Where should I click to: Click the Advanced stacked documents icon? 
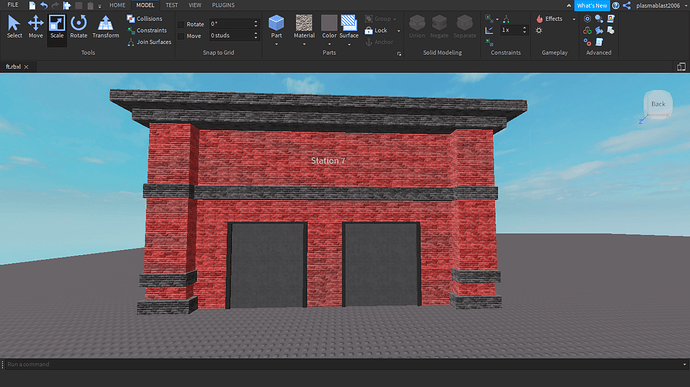click(x=611, y=30)
